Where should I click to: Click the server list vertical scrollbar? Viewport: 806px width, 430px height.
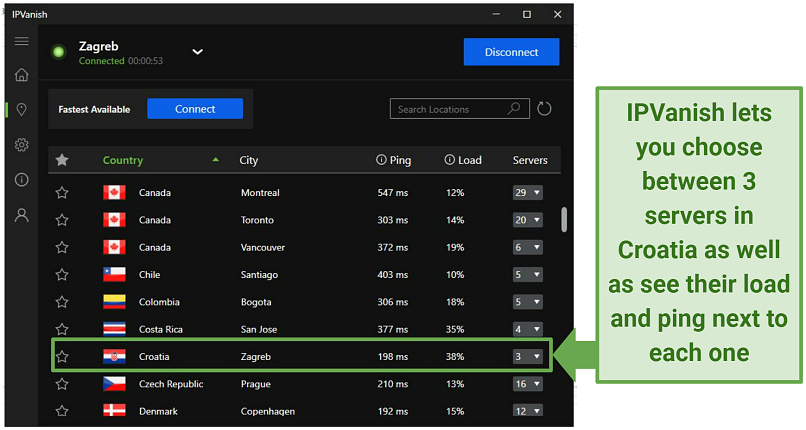click(x=564, y=219)
